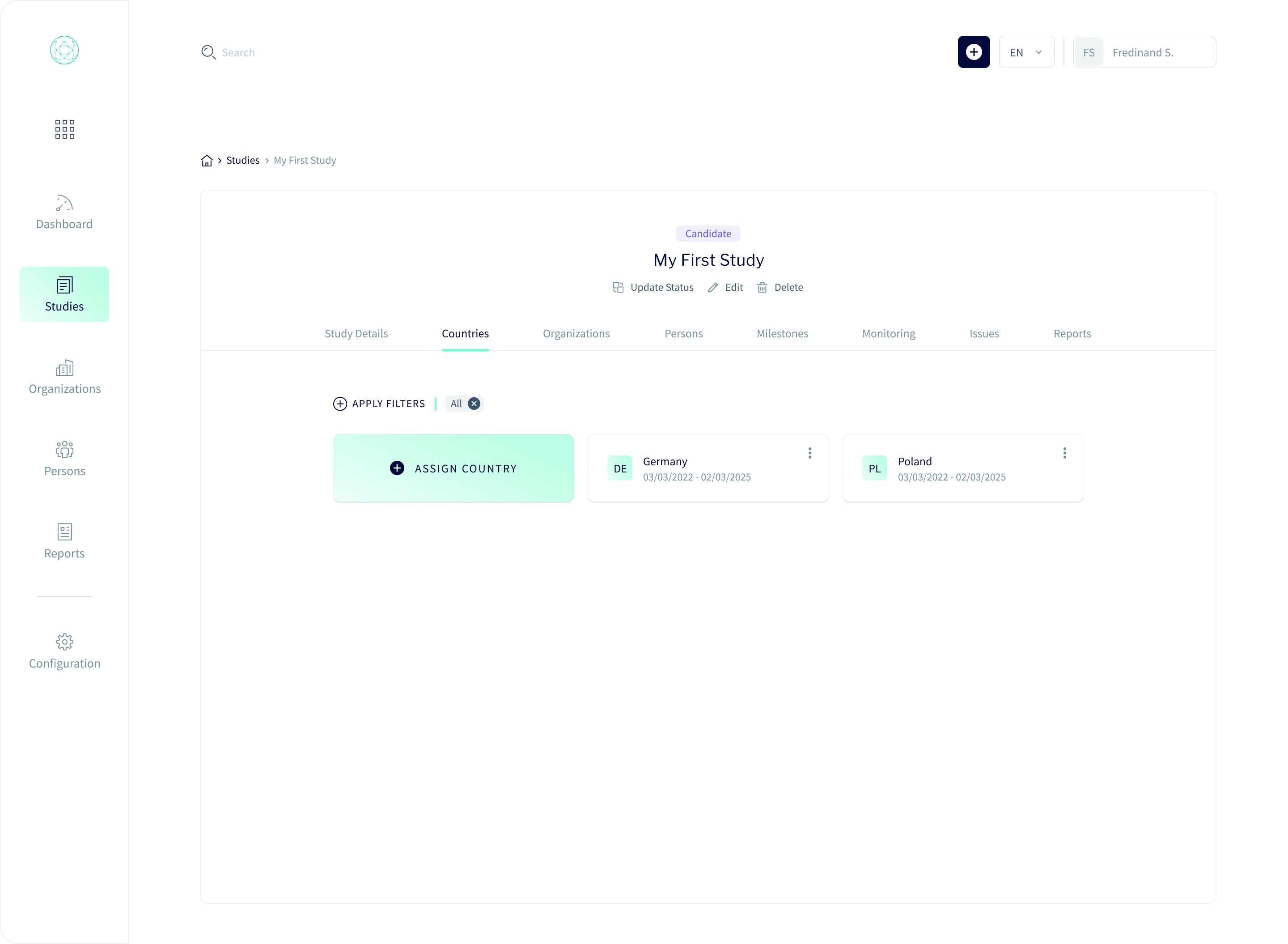
Task: Open Reports in the sidebar
Action: point(64,542)
